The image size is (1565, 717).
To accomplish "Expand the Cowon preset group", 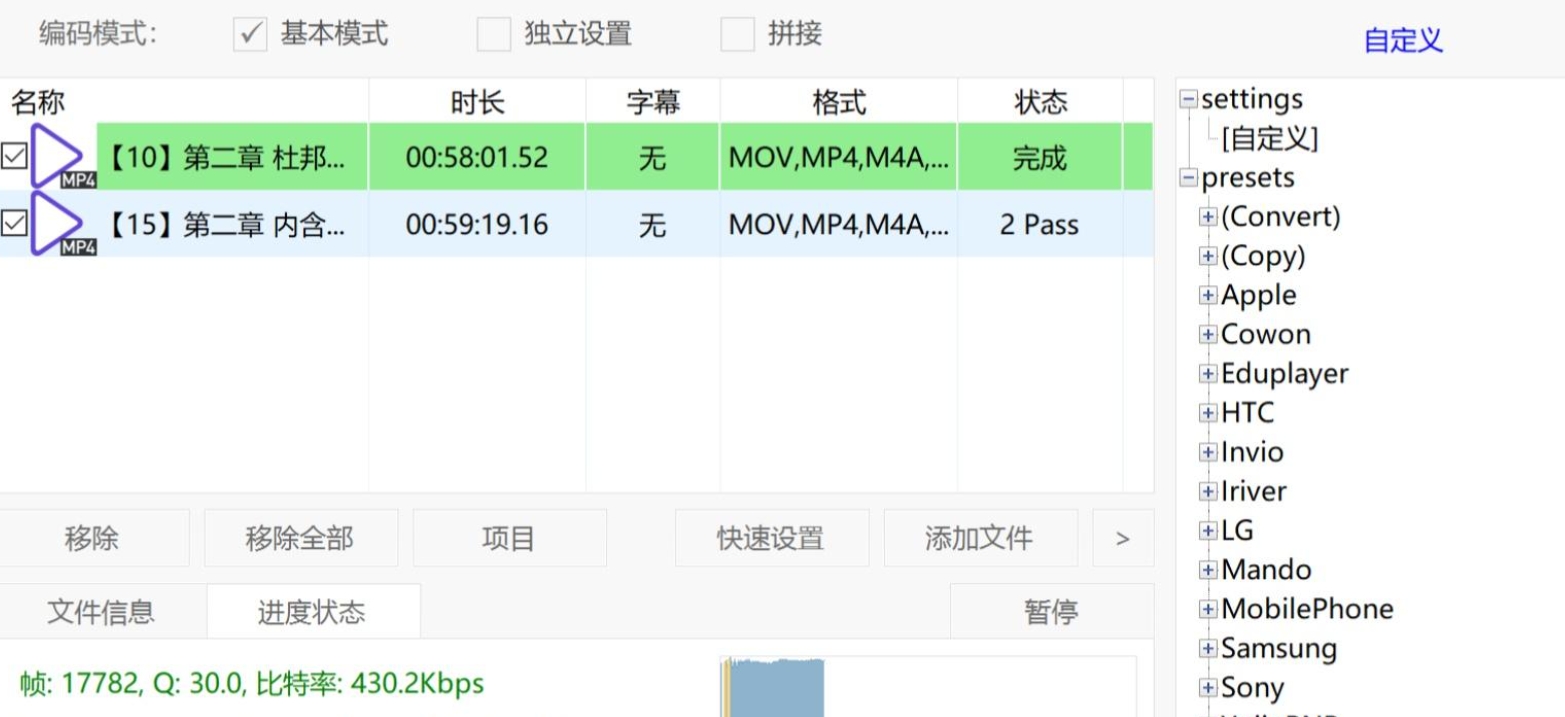I will point(1208,335).
